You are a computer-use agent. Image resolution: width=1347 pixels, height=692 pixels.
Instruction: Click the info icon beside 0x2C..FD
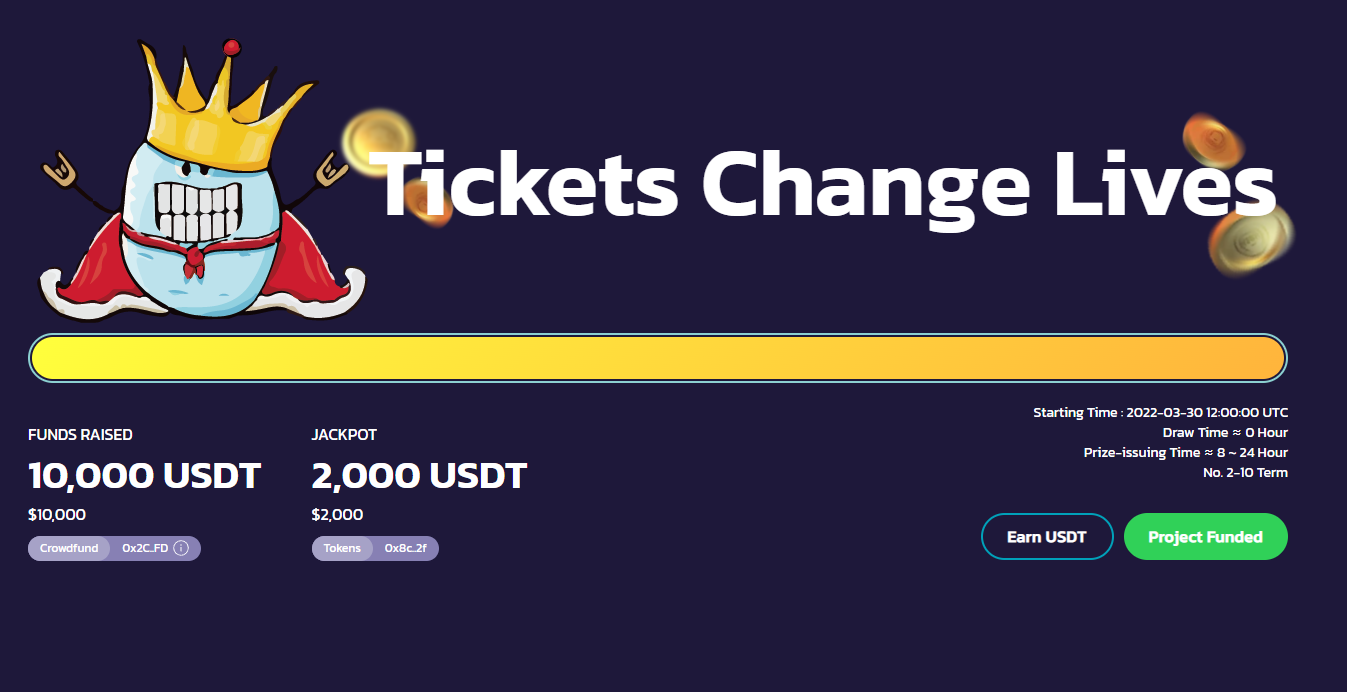pos(181,548)
